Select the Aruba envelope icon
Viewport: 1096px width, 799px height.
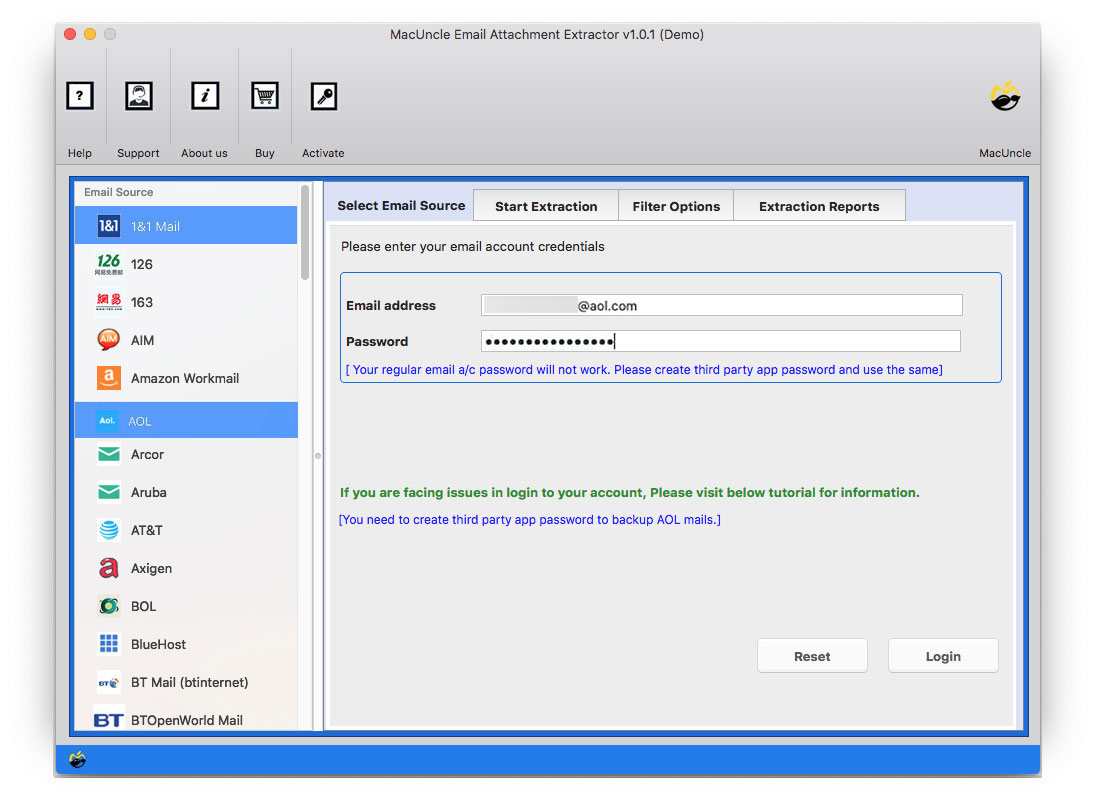pos(108,492)
